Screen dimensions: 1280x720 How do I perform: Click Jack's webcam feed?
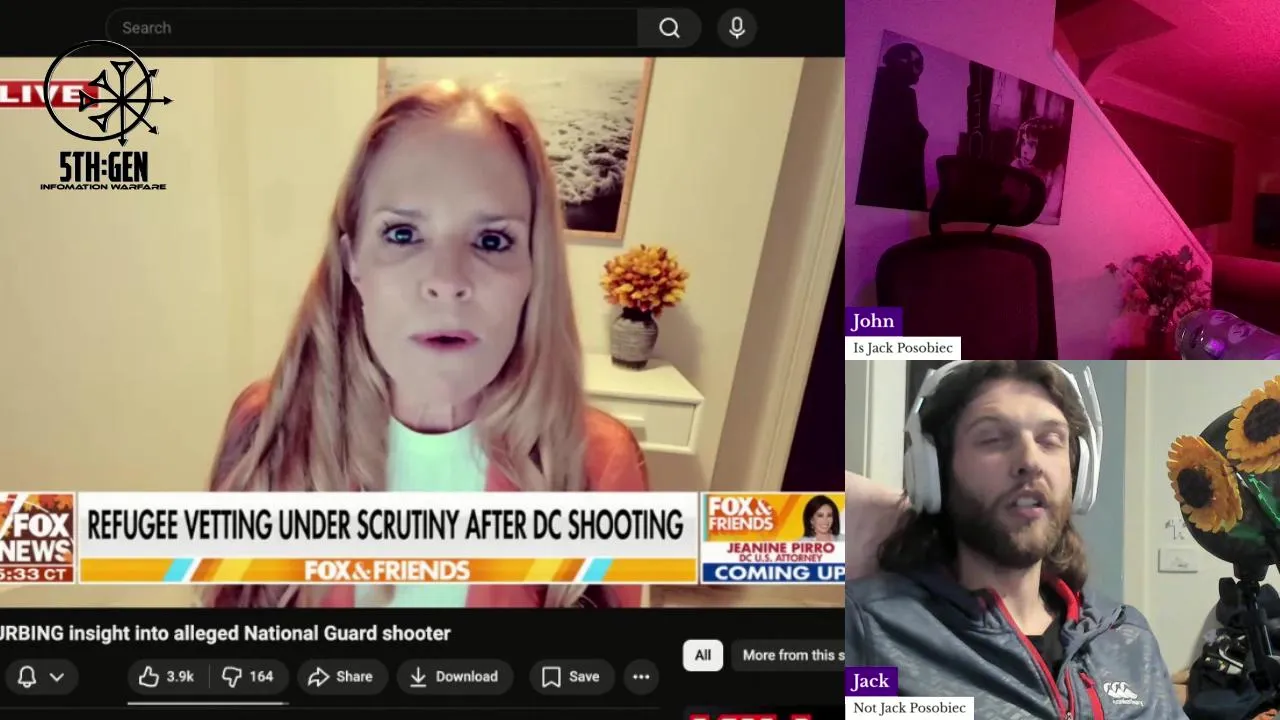pos(1062,540)
